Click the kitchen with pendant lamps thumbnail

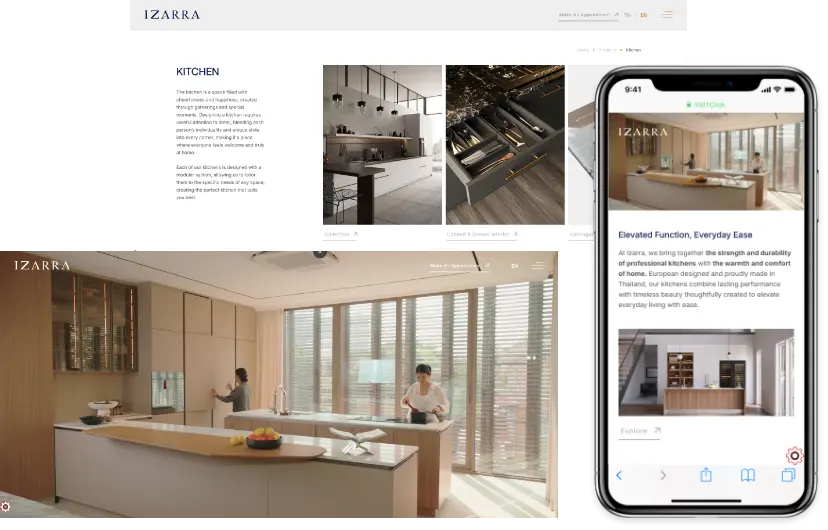(x=382, y=145)
